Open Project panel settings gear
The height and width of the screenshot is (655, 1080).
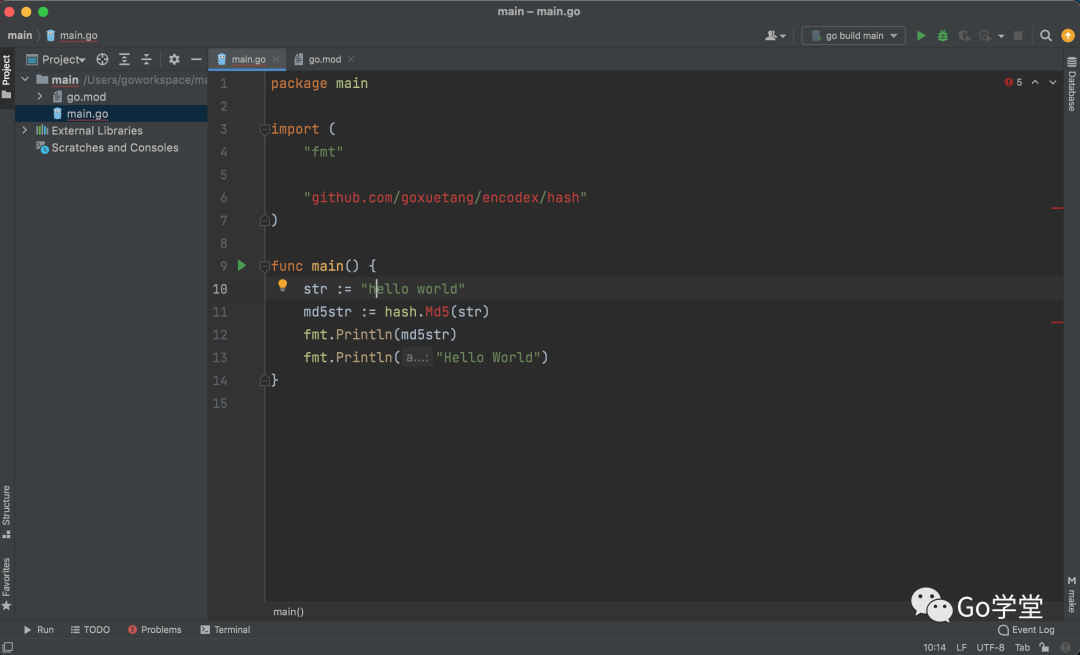click(174, 60)
